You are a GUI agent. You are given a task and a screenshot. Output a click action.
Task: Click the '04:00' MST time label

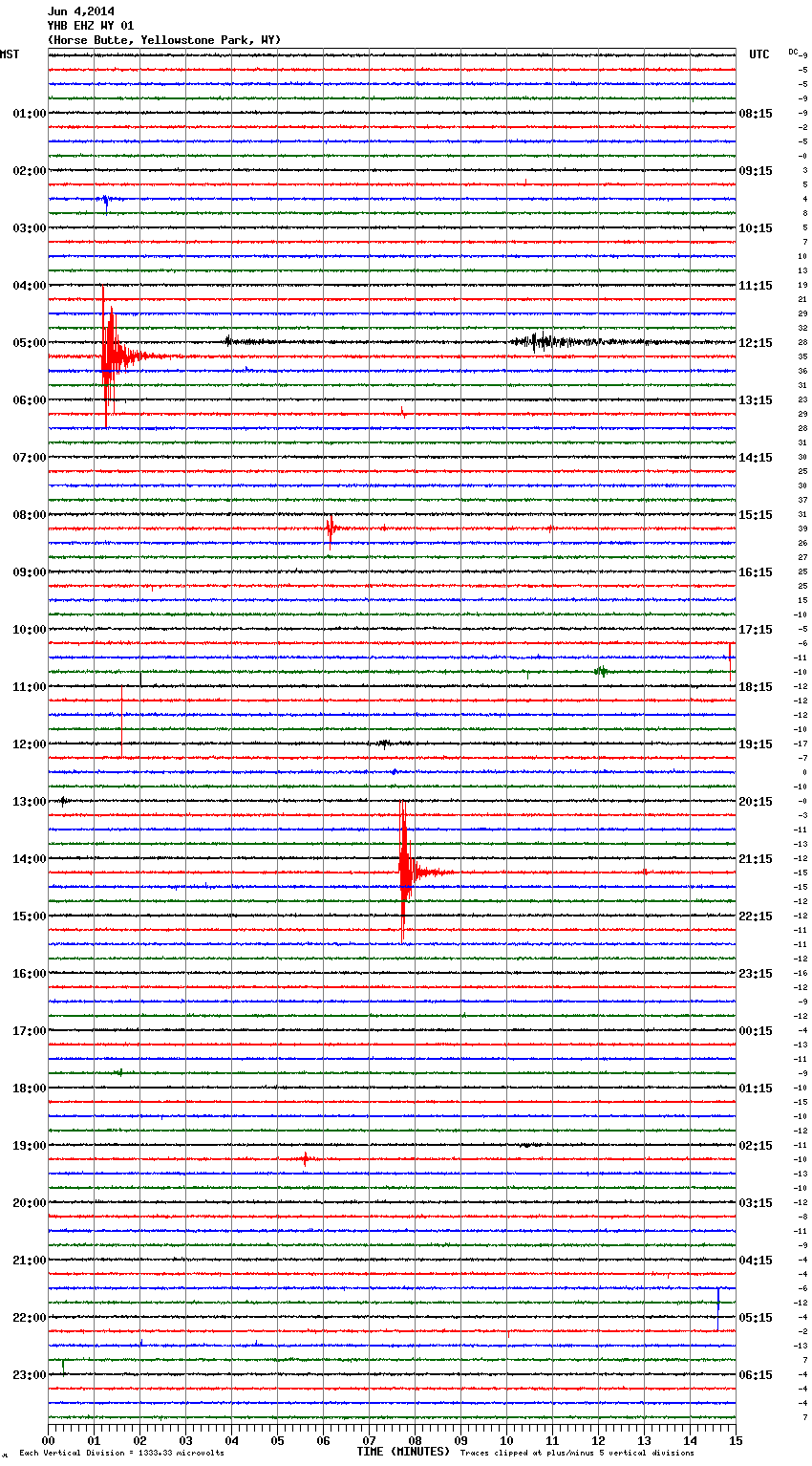pyautogui.click(x=29, y=286)
